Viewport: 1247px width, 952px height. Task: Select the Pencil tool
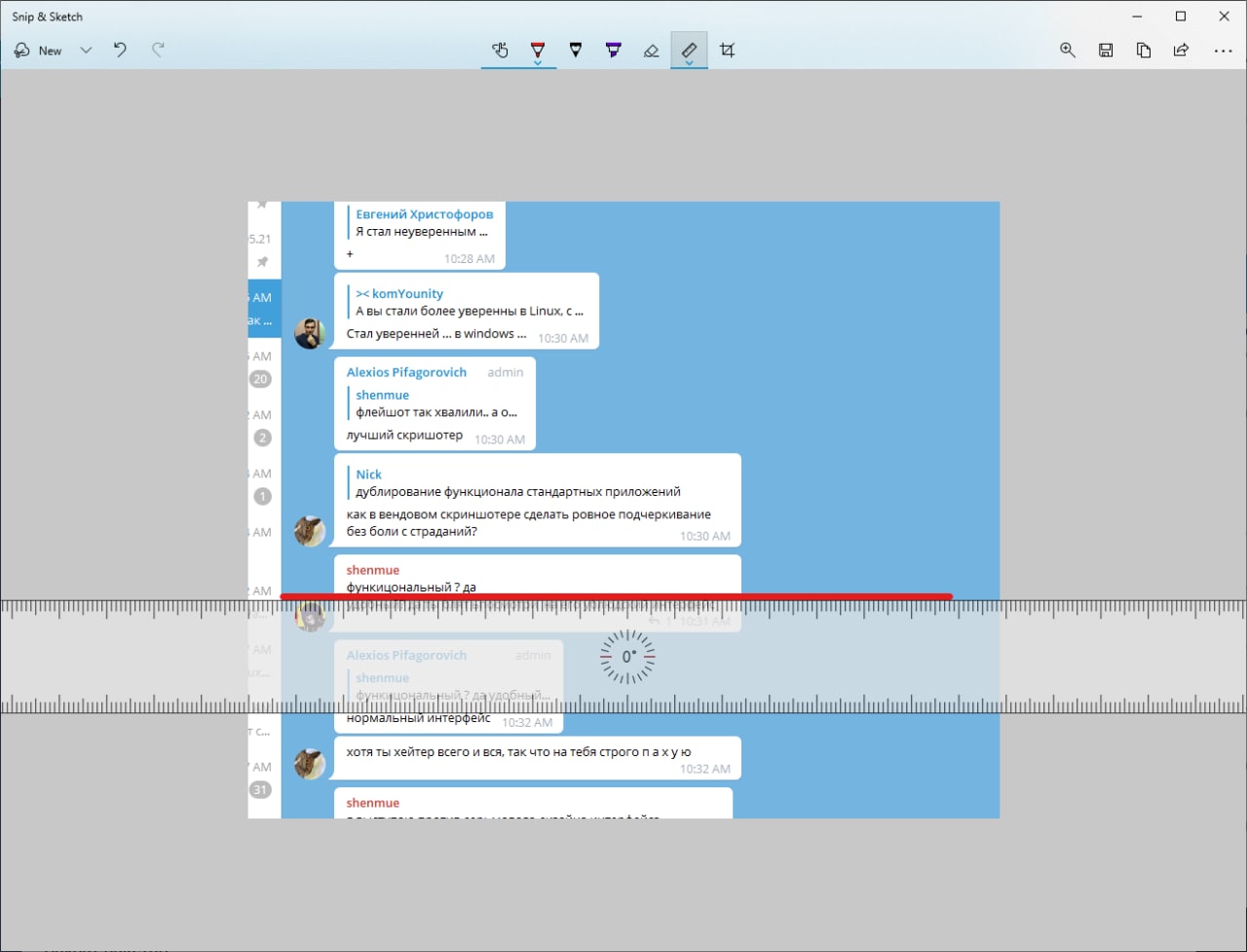point(575,50)
